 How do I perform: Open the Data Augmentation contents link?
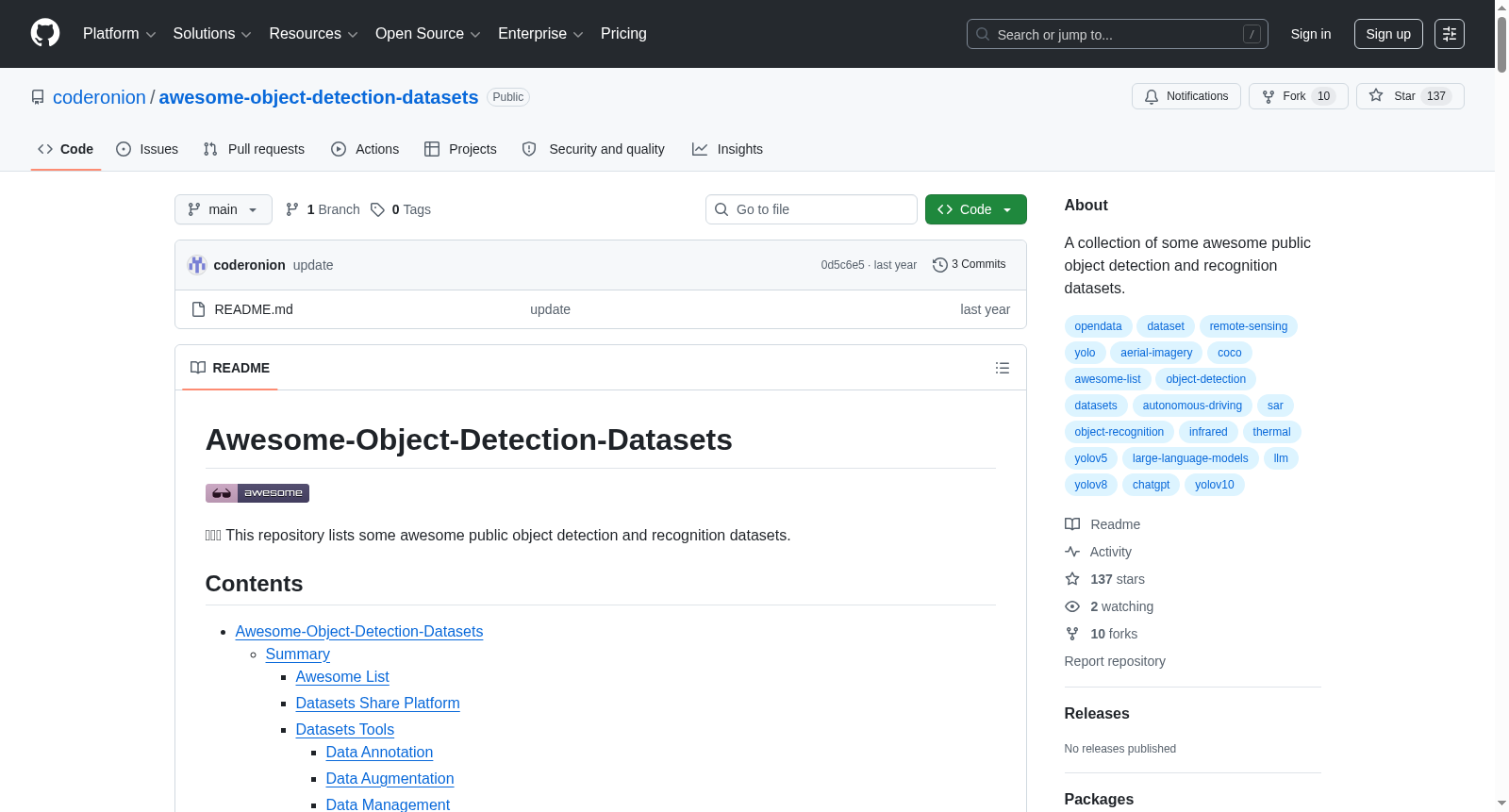click(x=390, y=779)
